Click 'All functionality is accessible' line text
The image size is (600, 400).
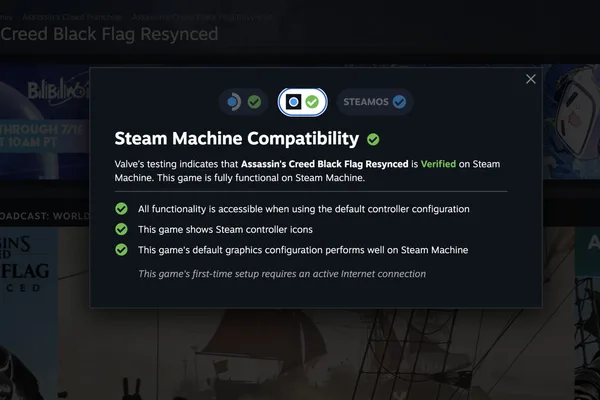(x=304, y=209)
